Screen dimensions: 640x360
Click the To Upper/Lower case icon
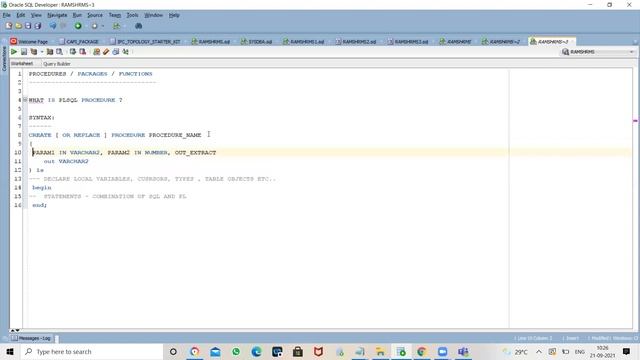point(125,52)
